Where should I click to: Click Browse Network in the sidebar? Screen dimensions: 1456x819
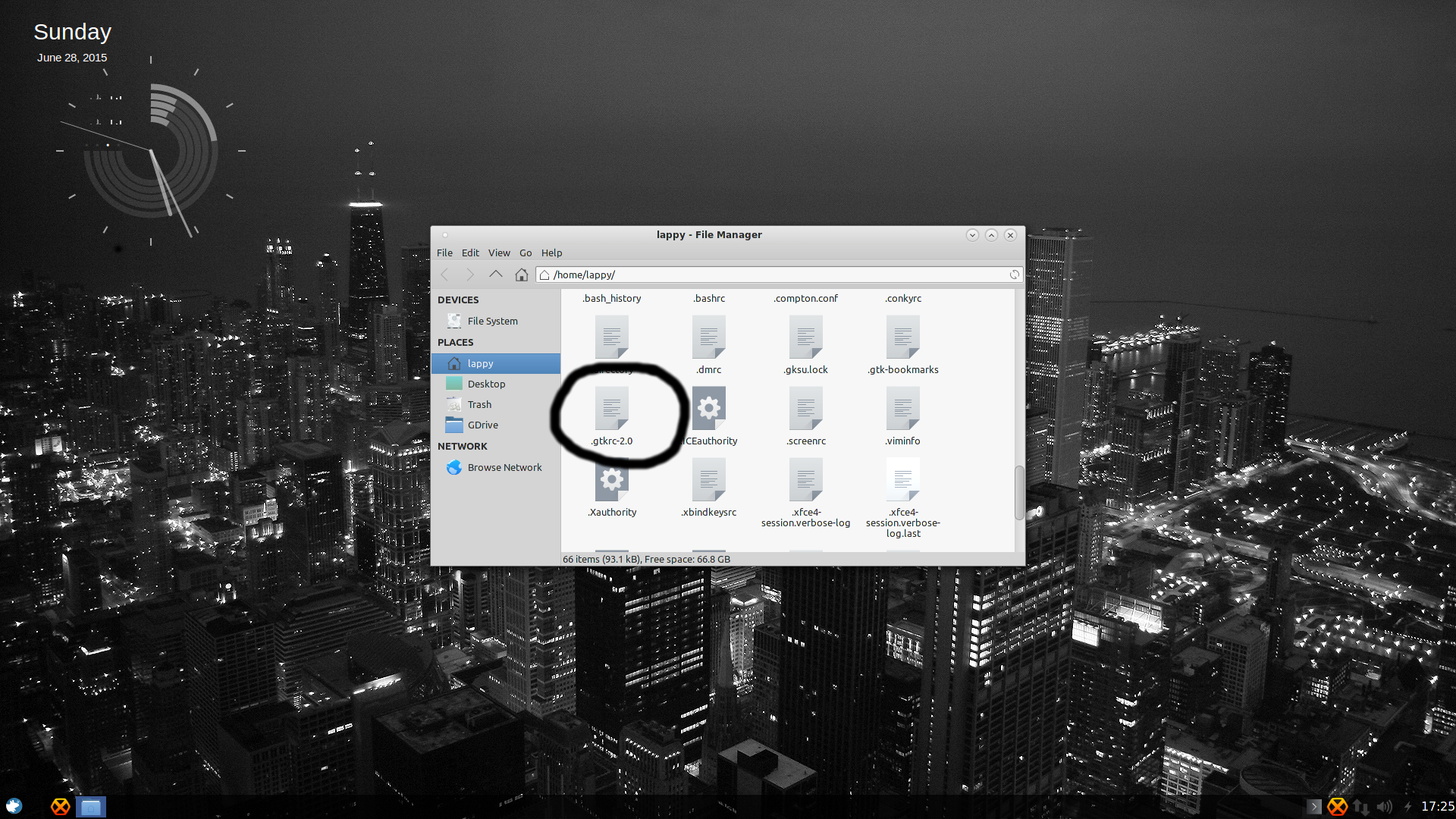click(496, 467)
